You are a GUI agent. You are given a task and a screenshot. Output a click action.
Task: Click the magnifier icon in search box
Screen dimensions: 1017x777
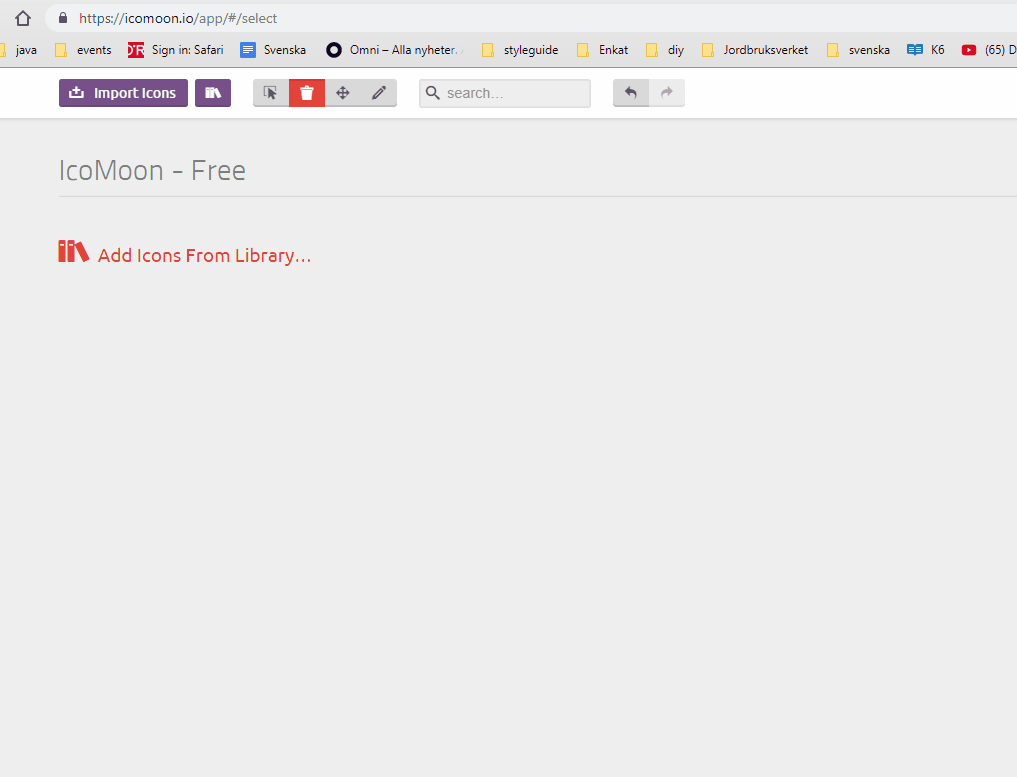433,93
